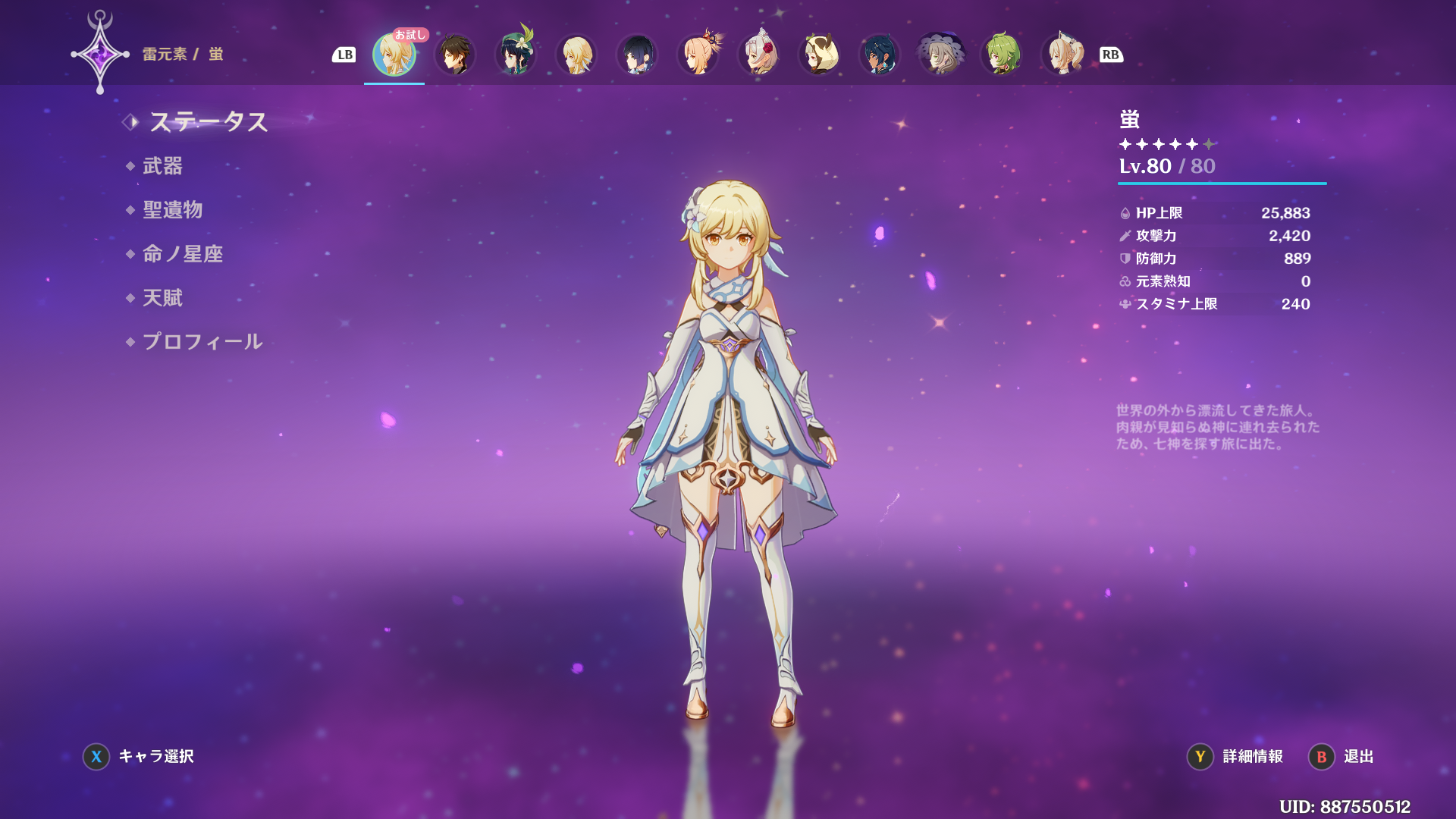Click the ascension star rating row
1456x819 pixels.
click(x=1168, y=144)
